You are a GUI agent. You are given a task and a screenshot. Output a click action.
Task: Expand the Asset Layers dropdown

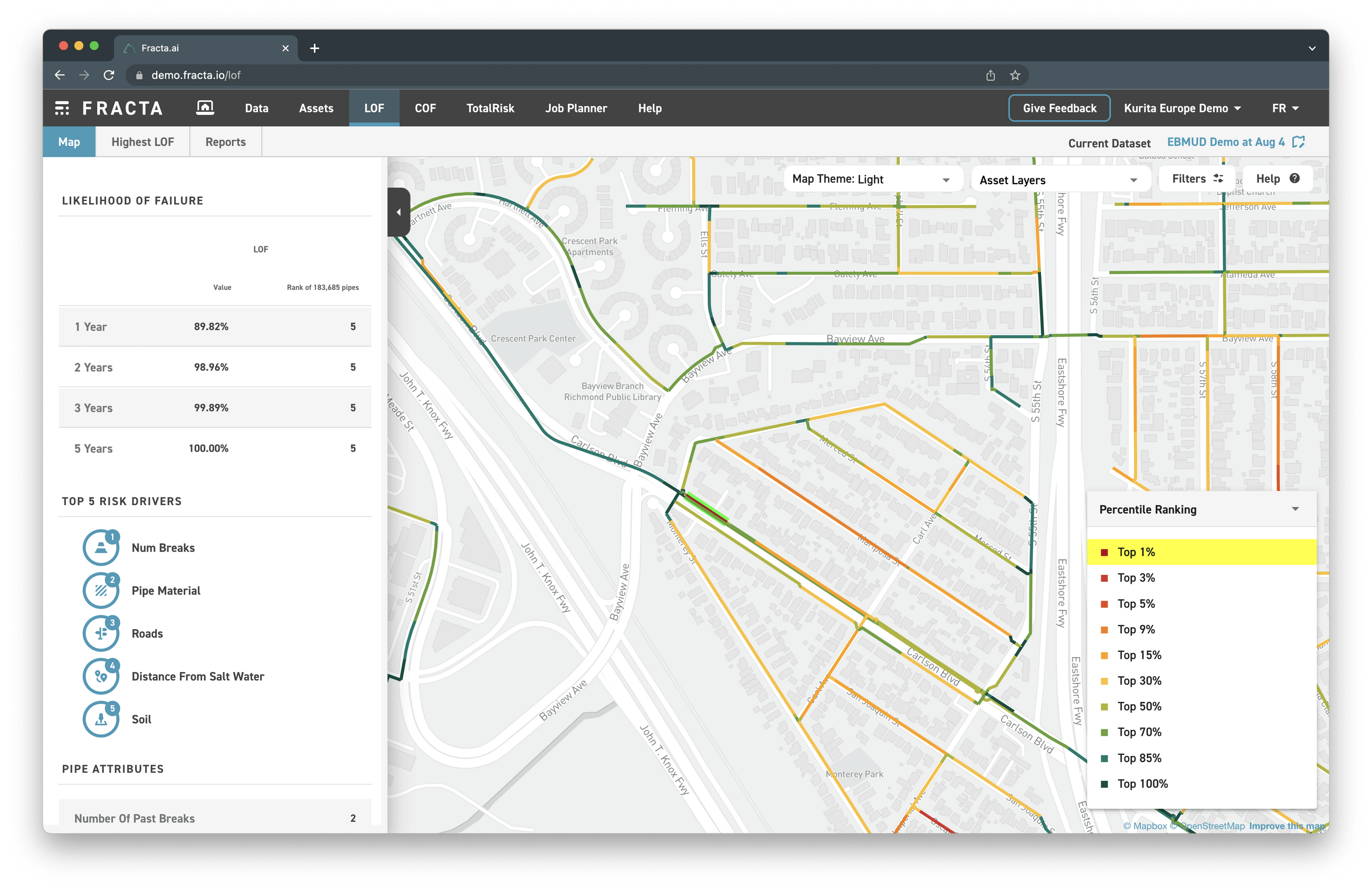point(1059,180)
